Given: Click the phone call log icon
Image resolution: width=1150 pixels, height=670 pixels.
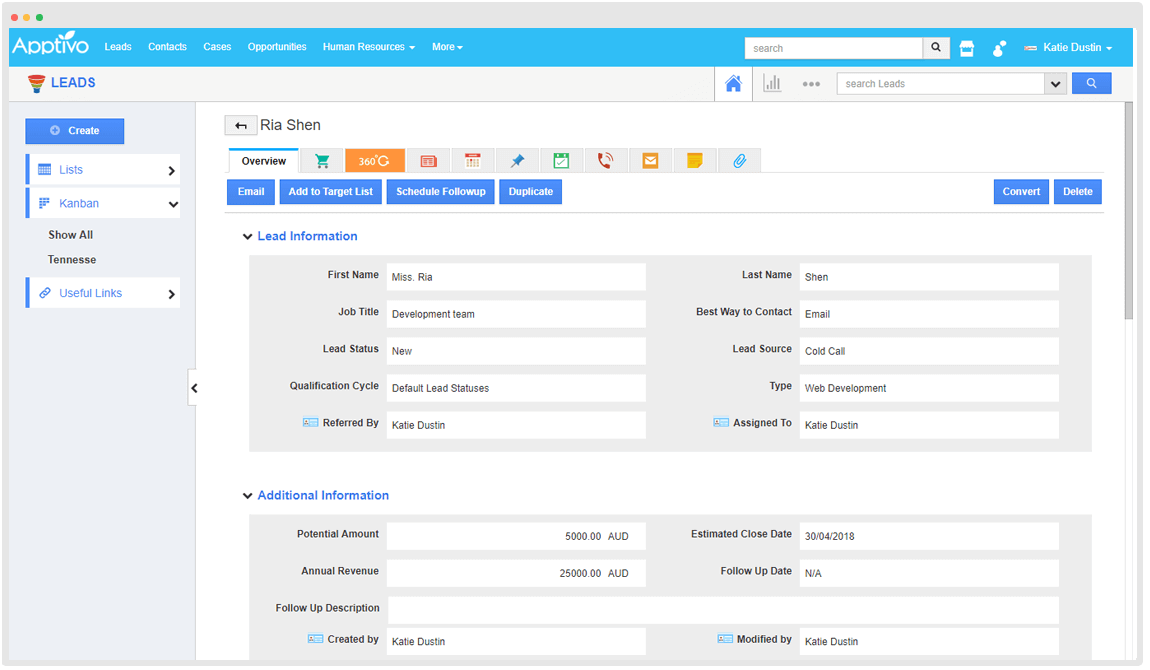Looking at the screenshot, I should click(x=605, y=161).
